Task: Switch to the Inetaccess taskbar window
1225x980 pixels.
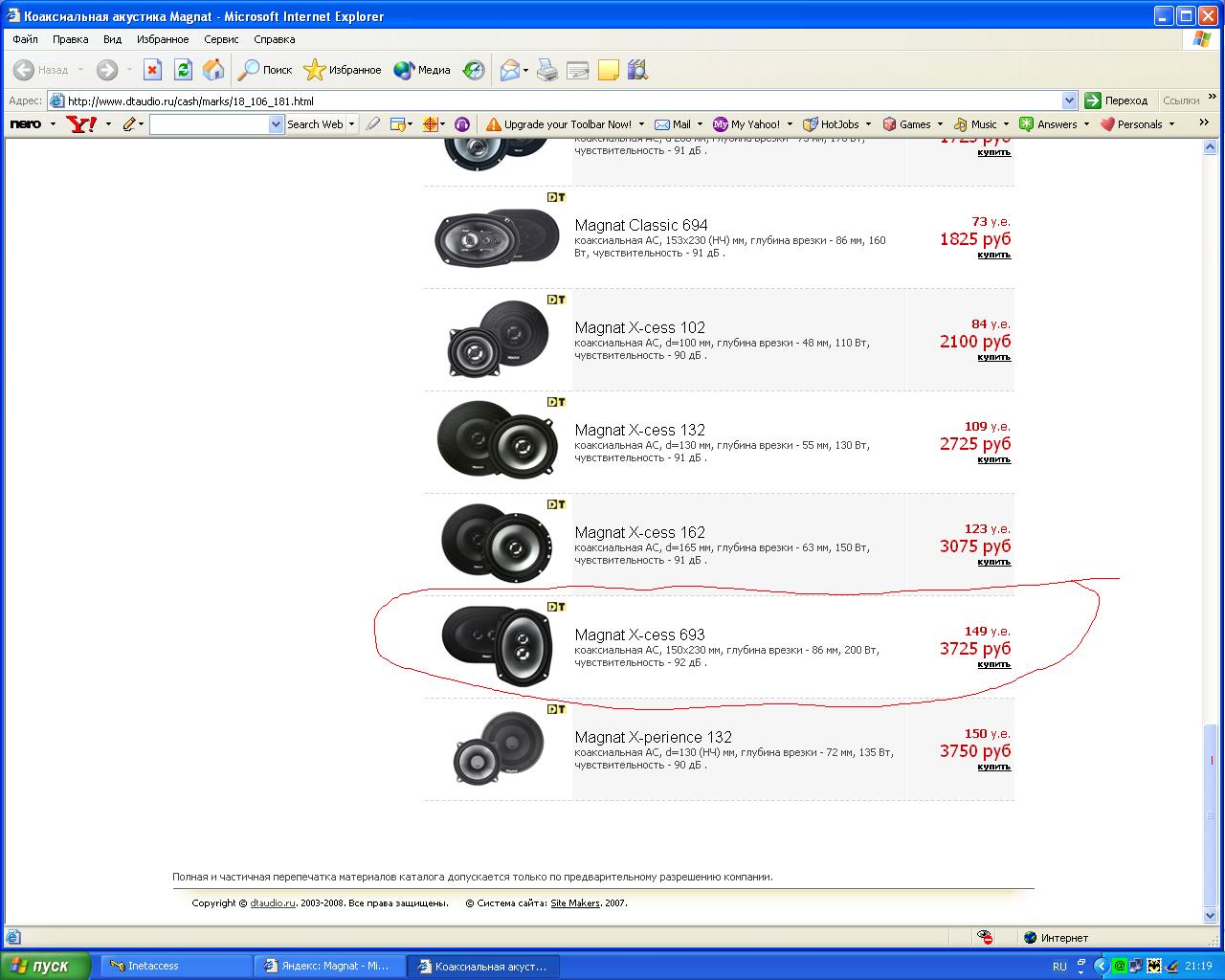Action: [x=175, y=966]
